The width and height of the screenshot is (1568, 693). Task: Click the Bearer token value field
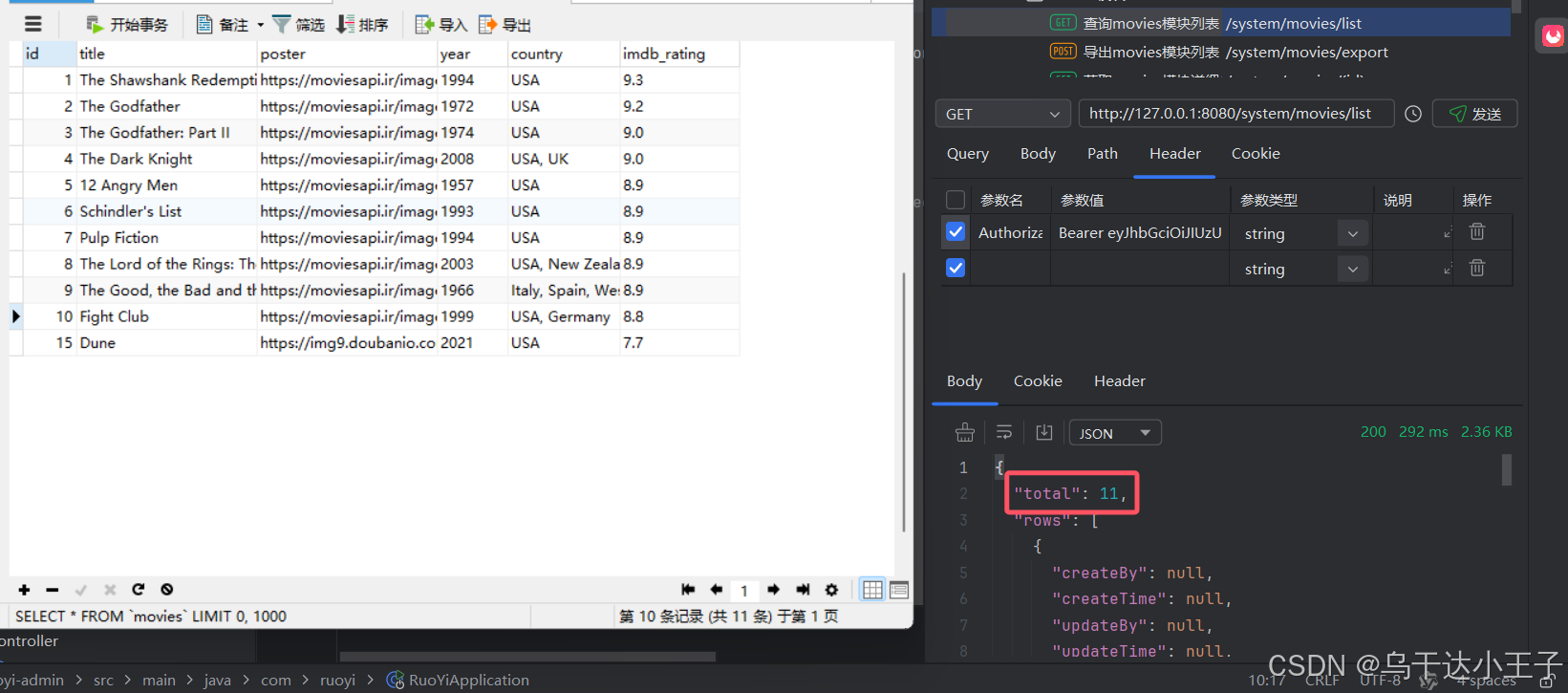(x=1140, y=233)
